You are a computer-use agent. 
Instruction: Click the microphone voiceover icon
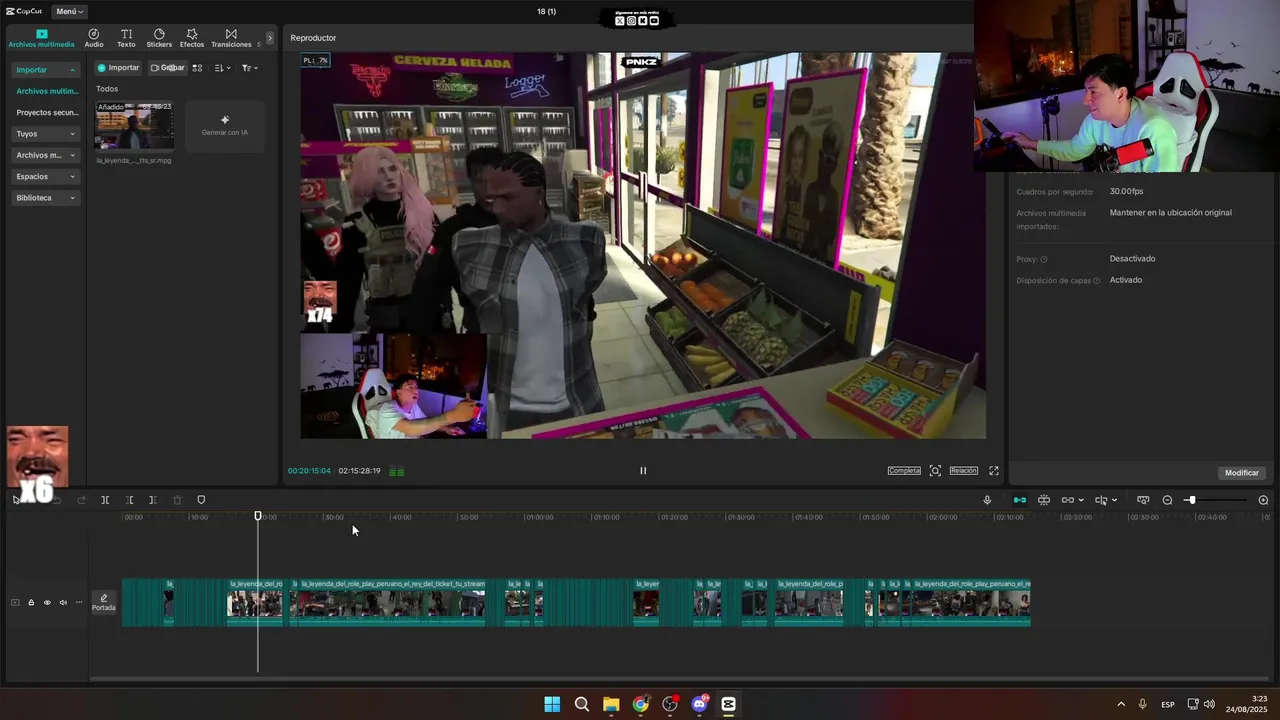[x=987, y=500]
